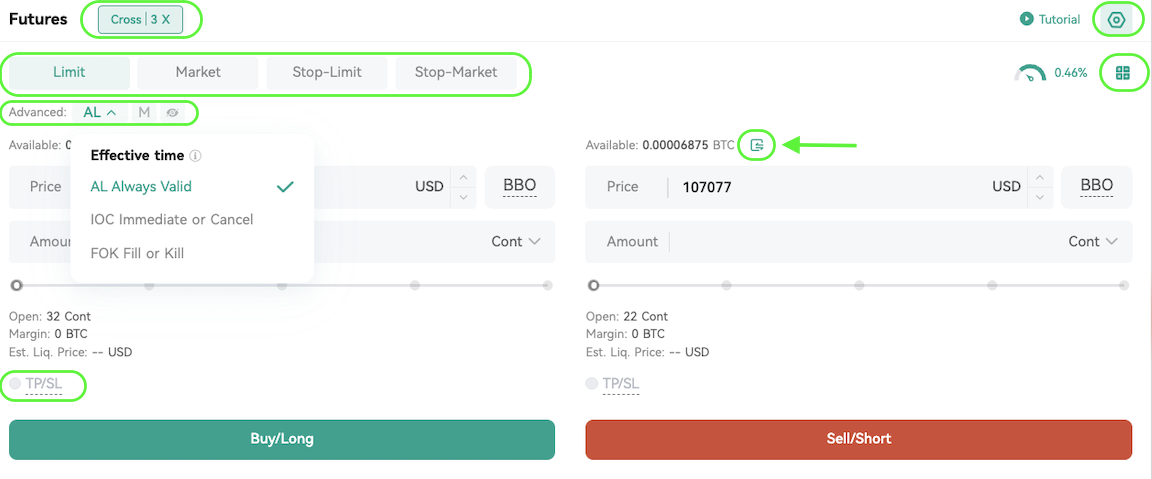Toggle the M maker-only option

[145, 112]
